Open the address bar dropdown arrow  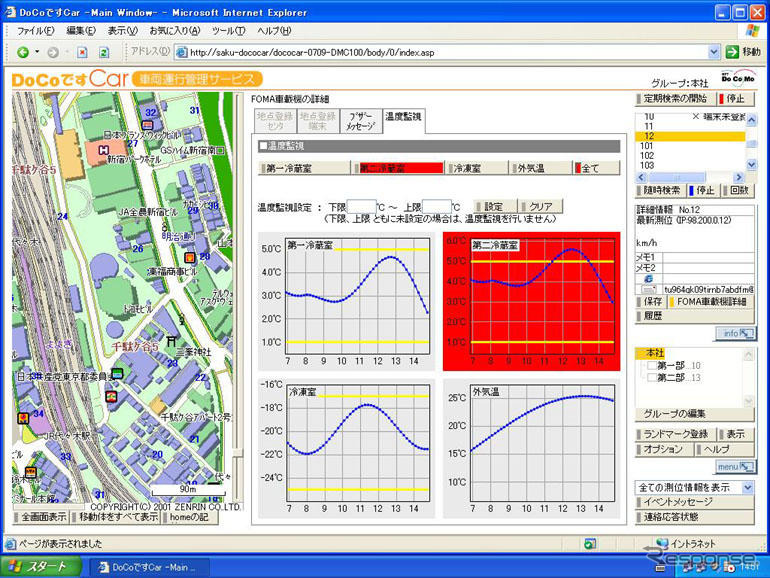click(714, 52)
